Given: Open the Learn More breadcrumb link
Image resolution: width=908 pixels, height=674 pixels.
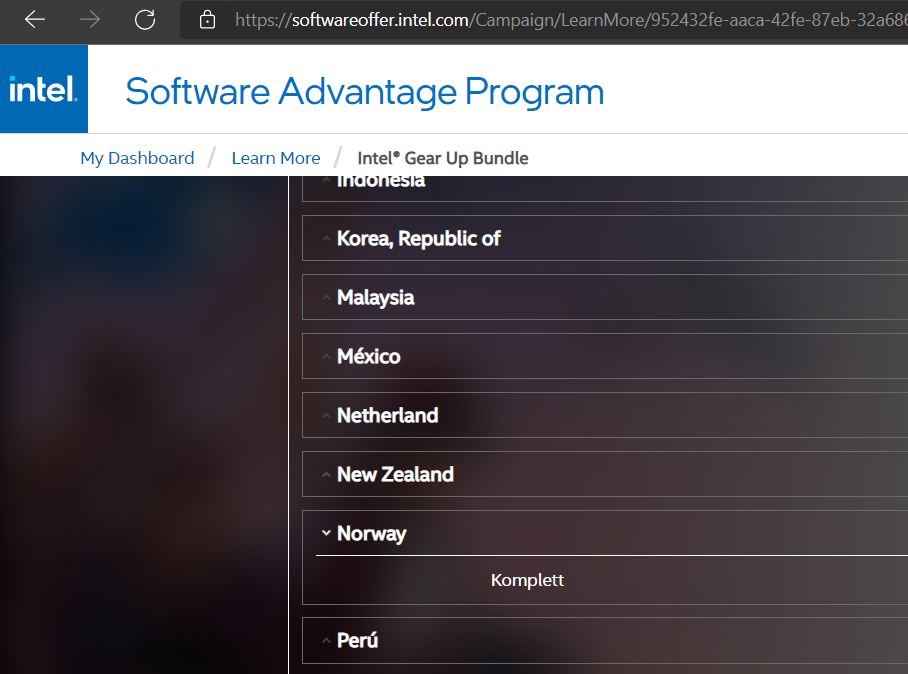Looking at the screenshot, I should (276, 158).
